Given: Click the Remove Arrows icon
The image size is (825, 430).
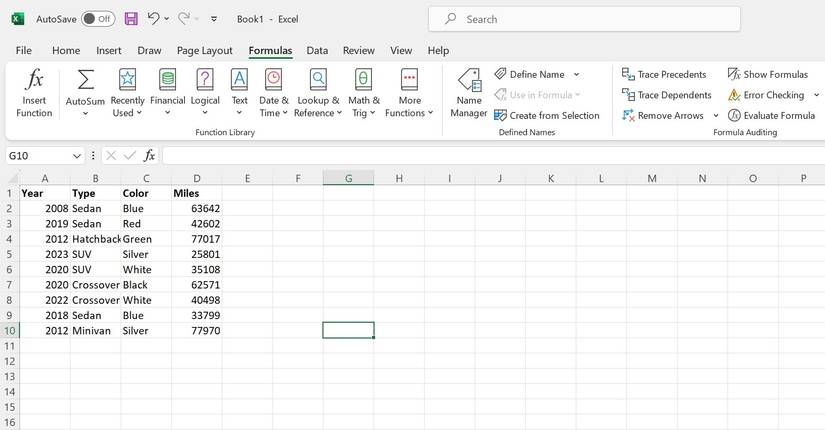Looking at the screenshot, I should (x=628, y=115).
